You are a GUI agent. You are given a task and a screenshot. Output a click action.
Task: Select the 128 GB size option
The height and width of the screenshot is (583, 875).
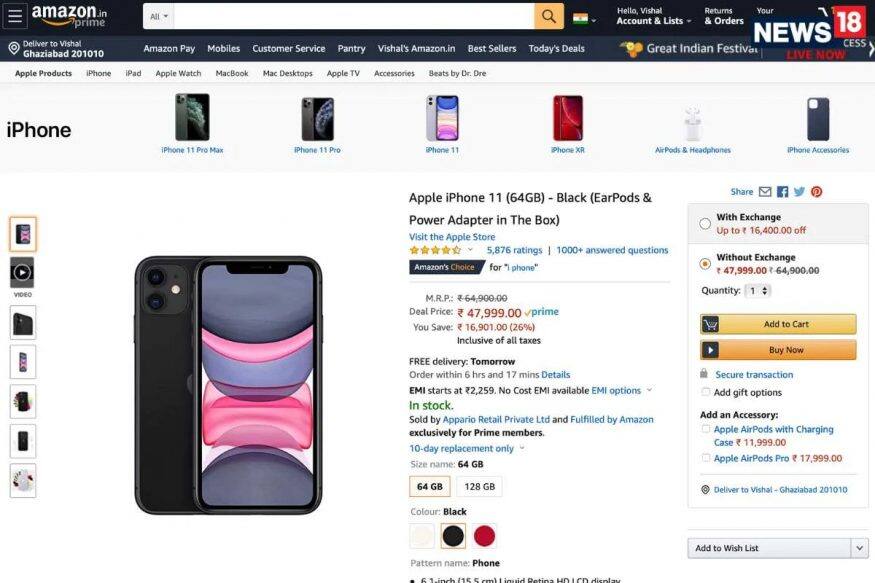click(x=480, y=487)
